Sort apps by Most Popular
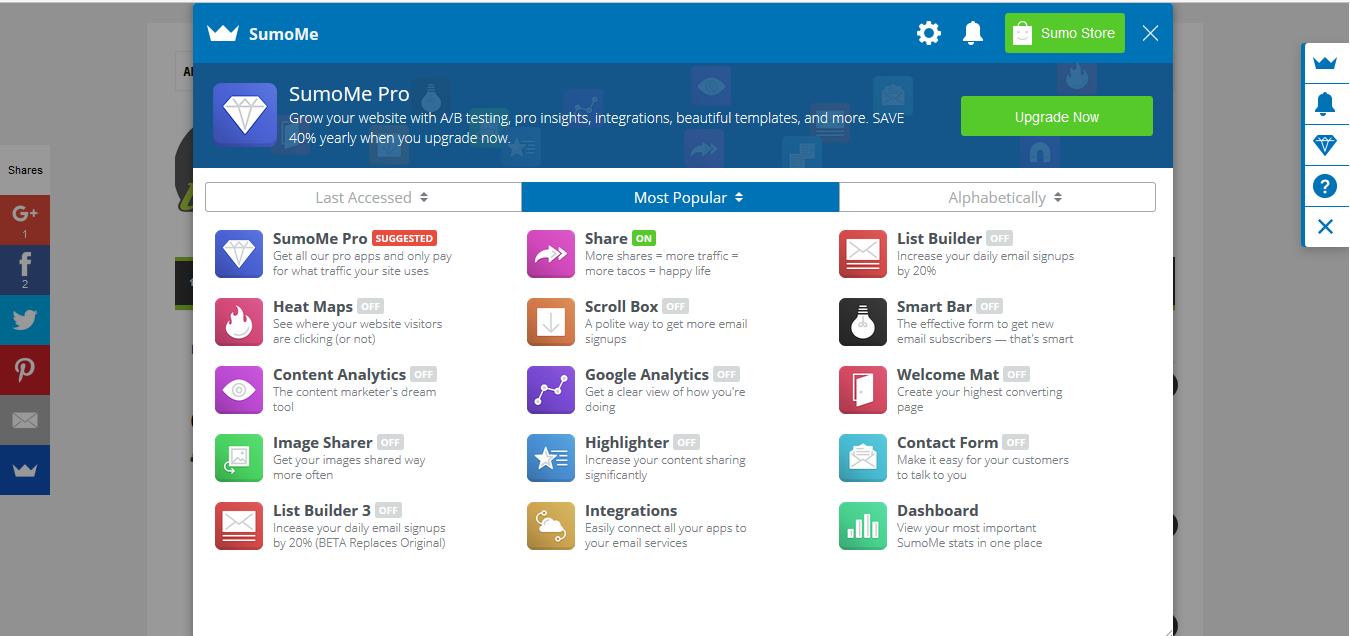Viewport: 1350px width, 636px height. click(680, 197)
